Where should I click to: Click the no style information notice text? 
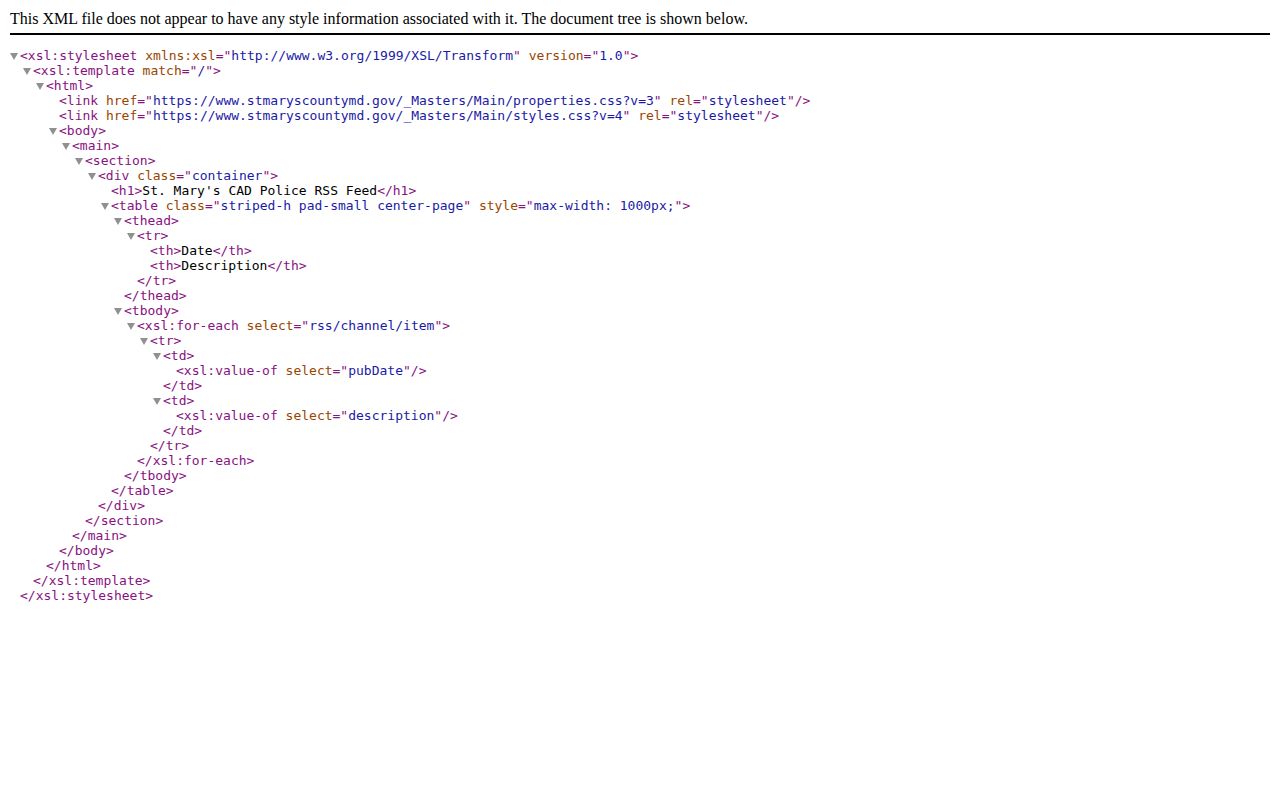point(379,19)
